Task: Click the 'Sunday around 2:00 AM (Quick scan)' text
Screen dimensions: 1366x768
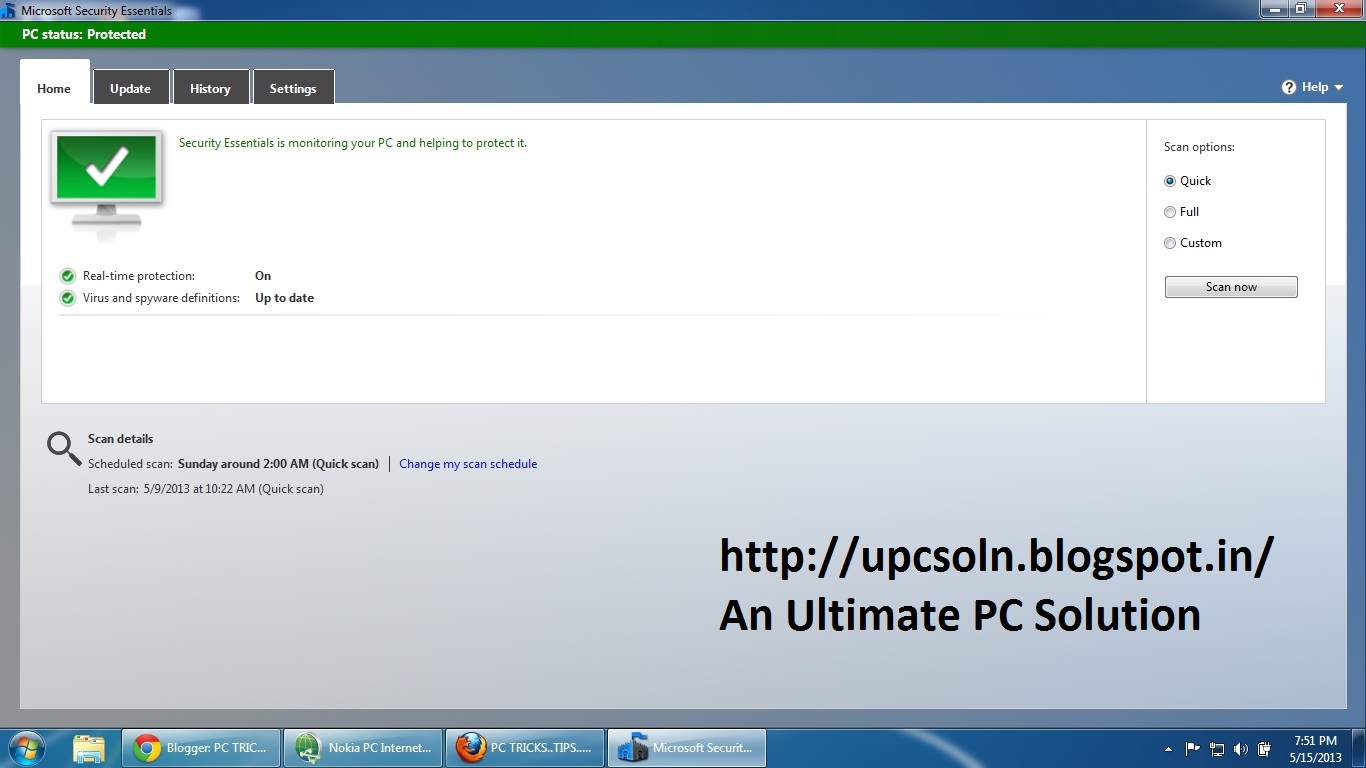Action: click(278, 464)
